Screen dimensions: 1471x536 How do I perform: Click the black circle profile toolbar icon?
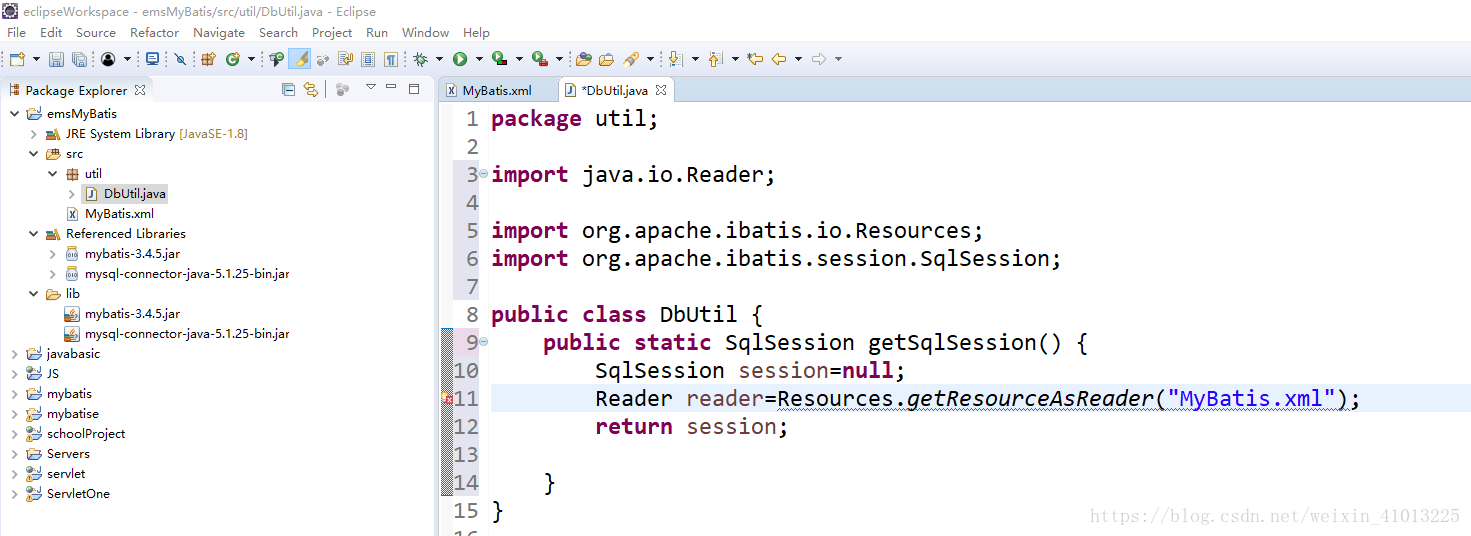108,59
